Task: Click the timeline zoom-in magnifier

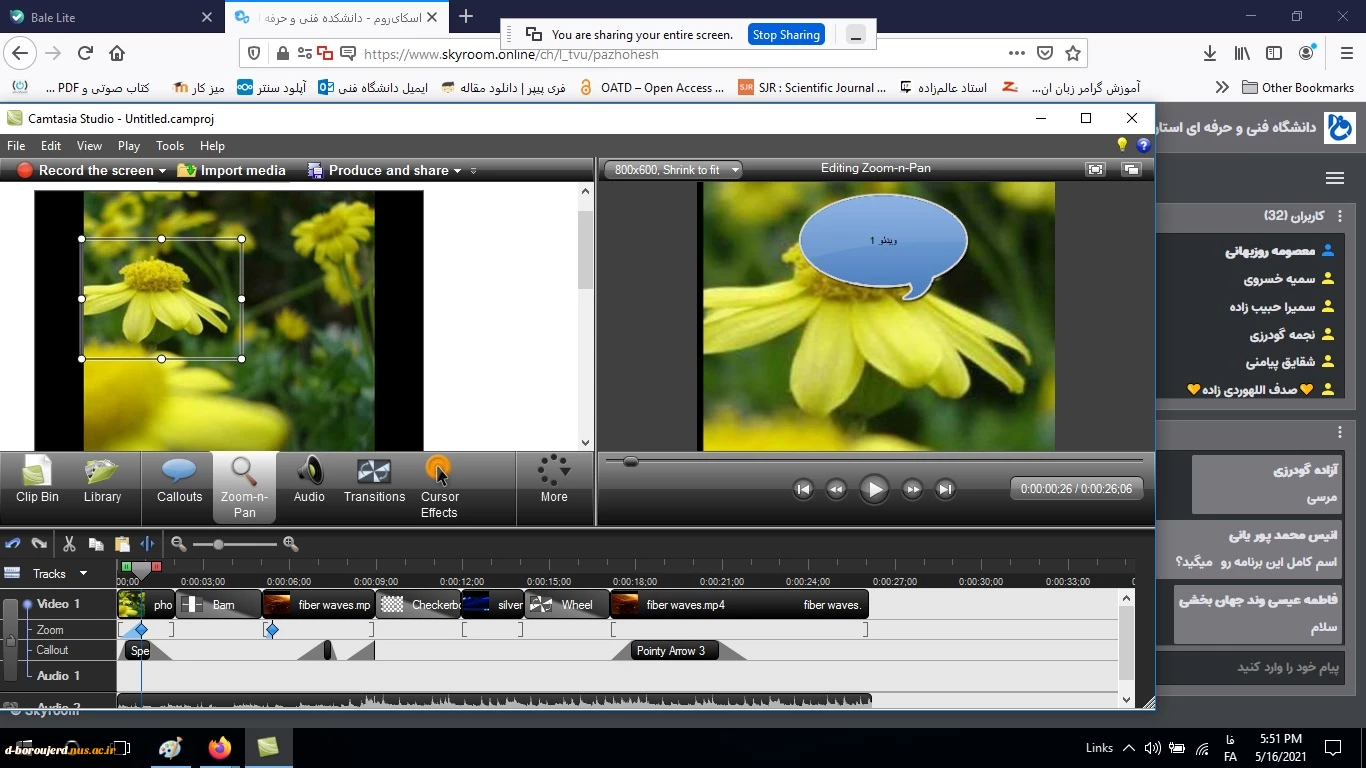Action: (291, 544)
